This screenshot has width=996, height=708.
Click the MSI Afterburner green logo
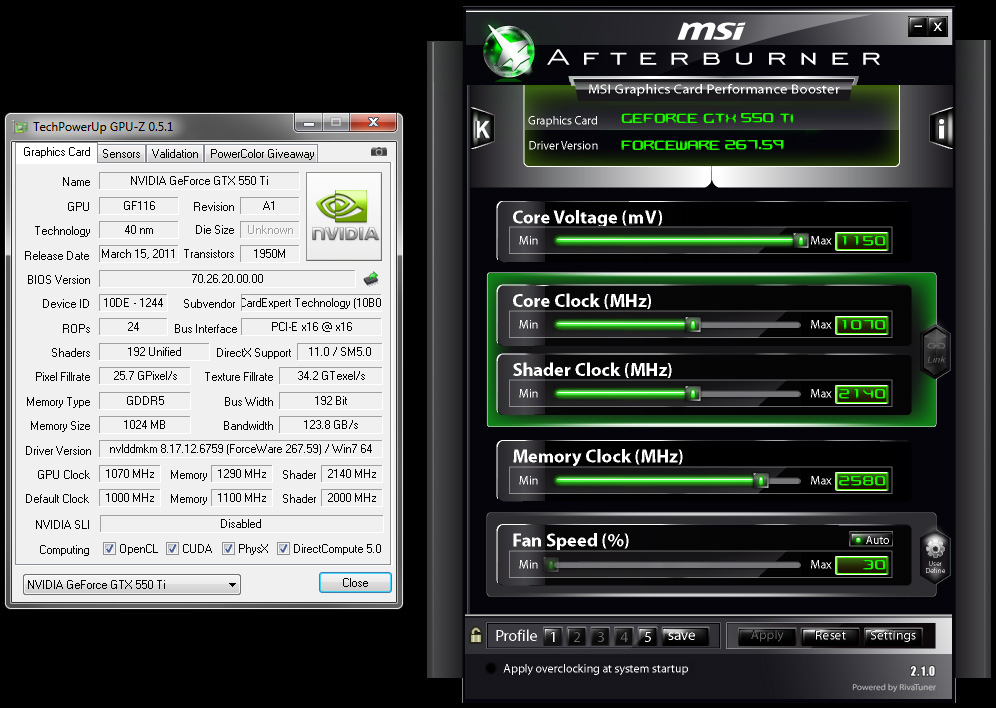(x=508, y=51)
